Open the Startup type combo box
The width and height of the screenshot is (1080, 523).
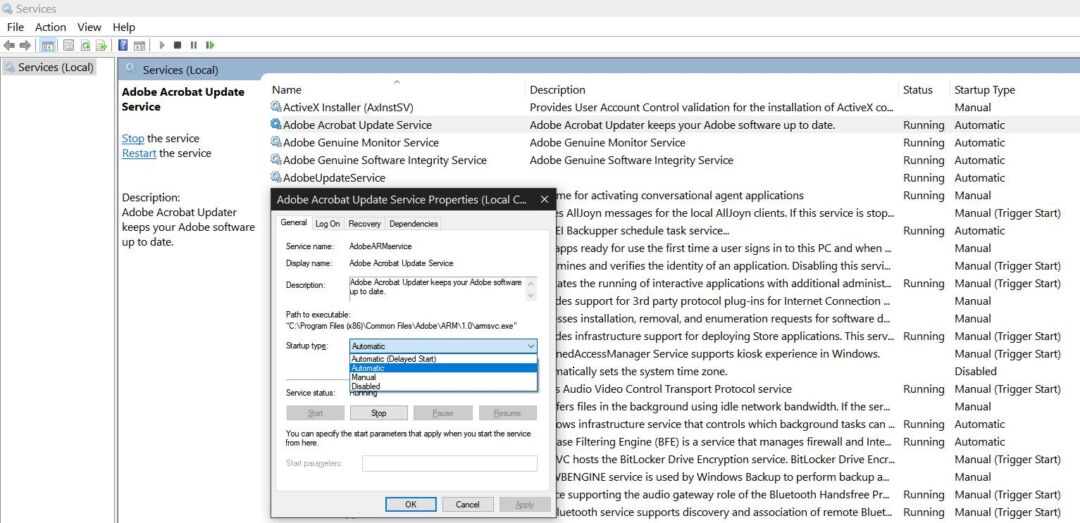(x=444, y=346)
